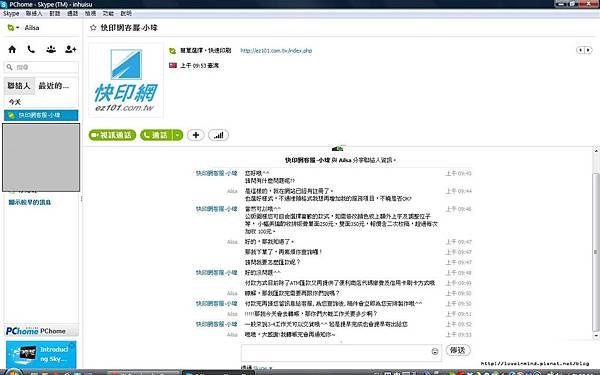Open the 透過 Skype dropdown below input
The image size is (600, 375).
pyautogui.click(x=256, y=368)
